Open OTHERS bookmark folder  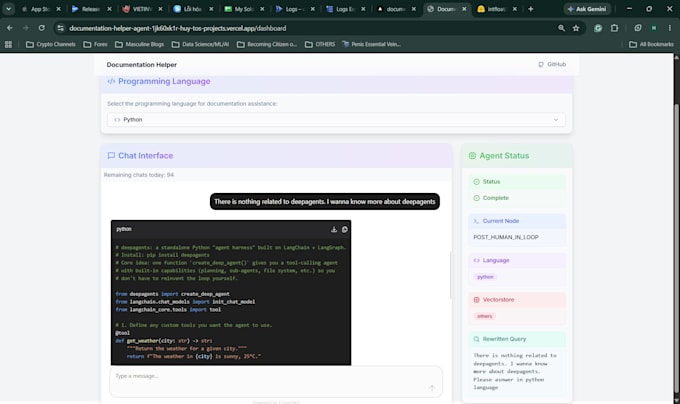pos(320,44)
